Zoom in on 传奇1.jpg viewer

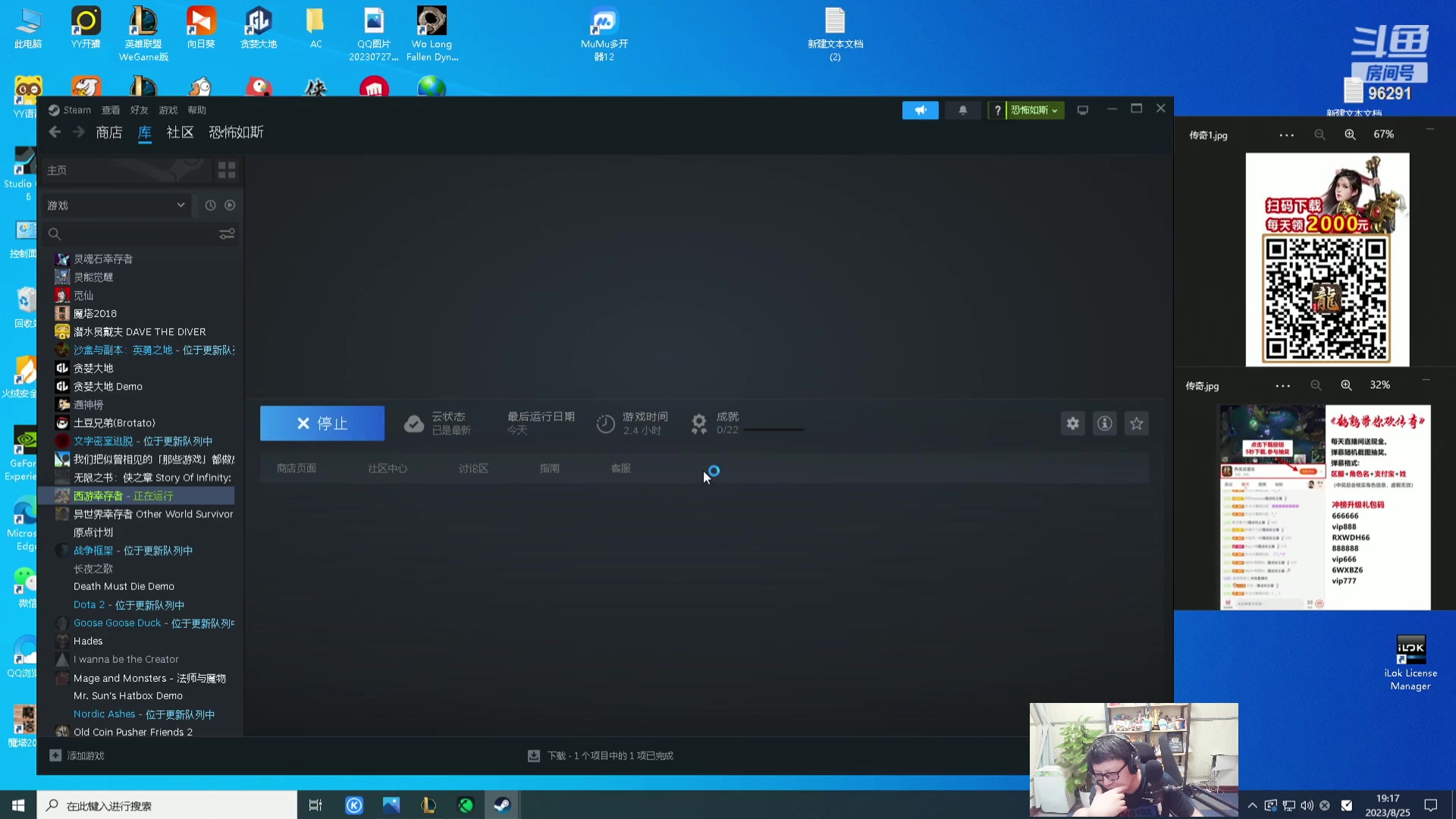point(1350,134)
